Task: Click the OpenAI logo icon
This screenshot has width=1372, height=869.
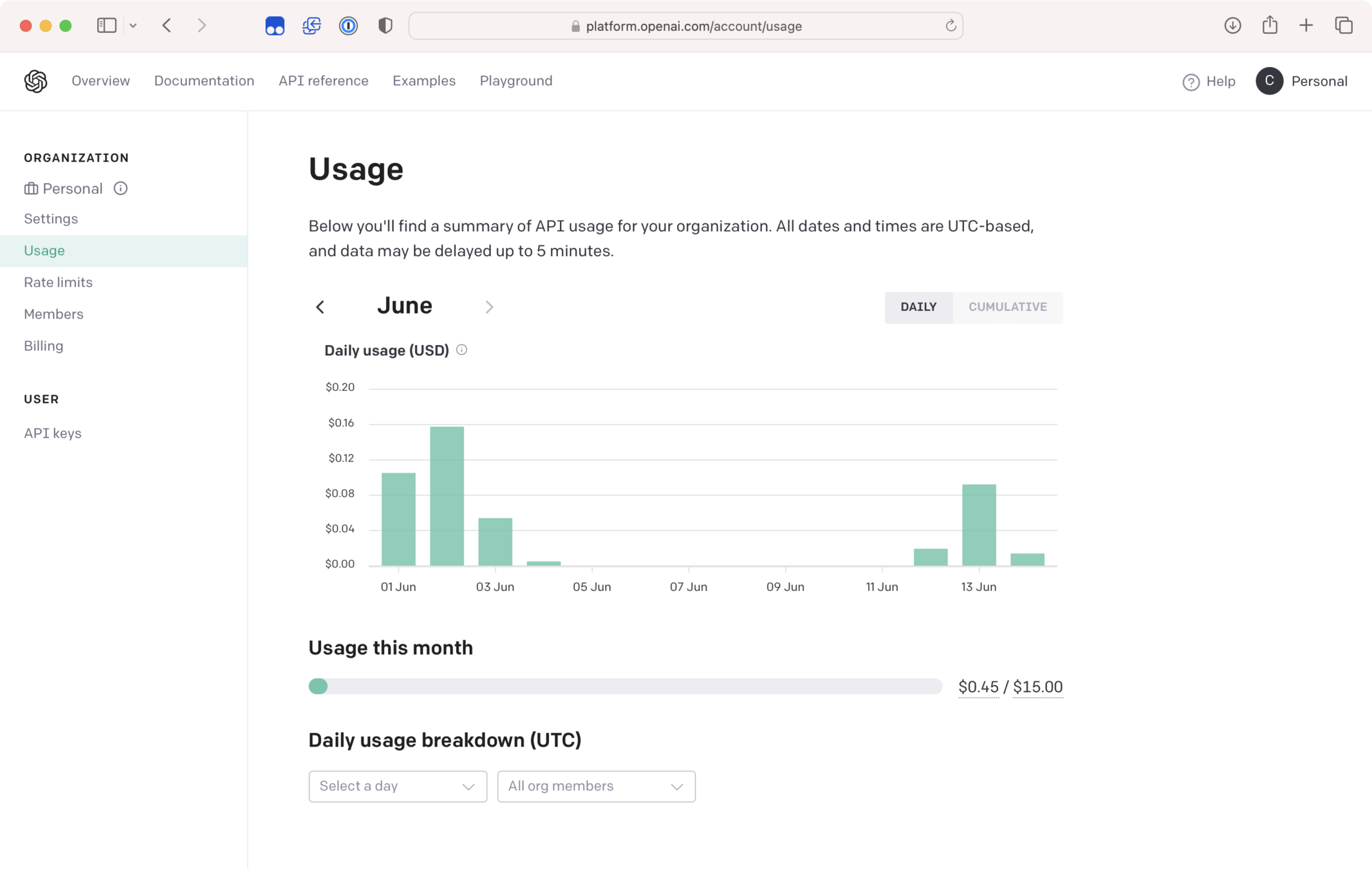Action: [36, 81]
